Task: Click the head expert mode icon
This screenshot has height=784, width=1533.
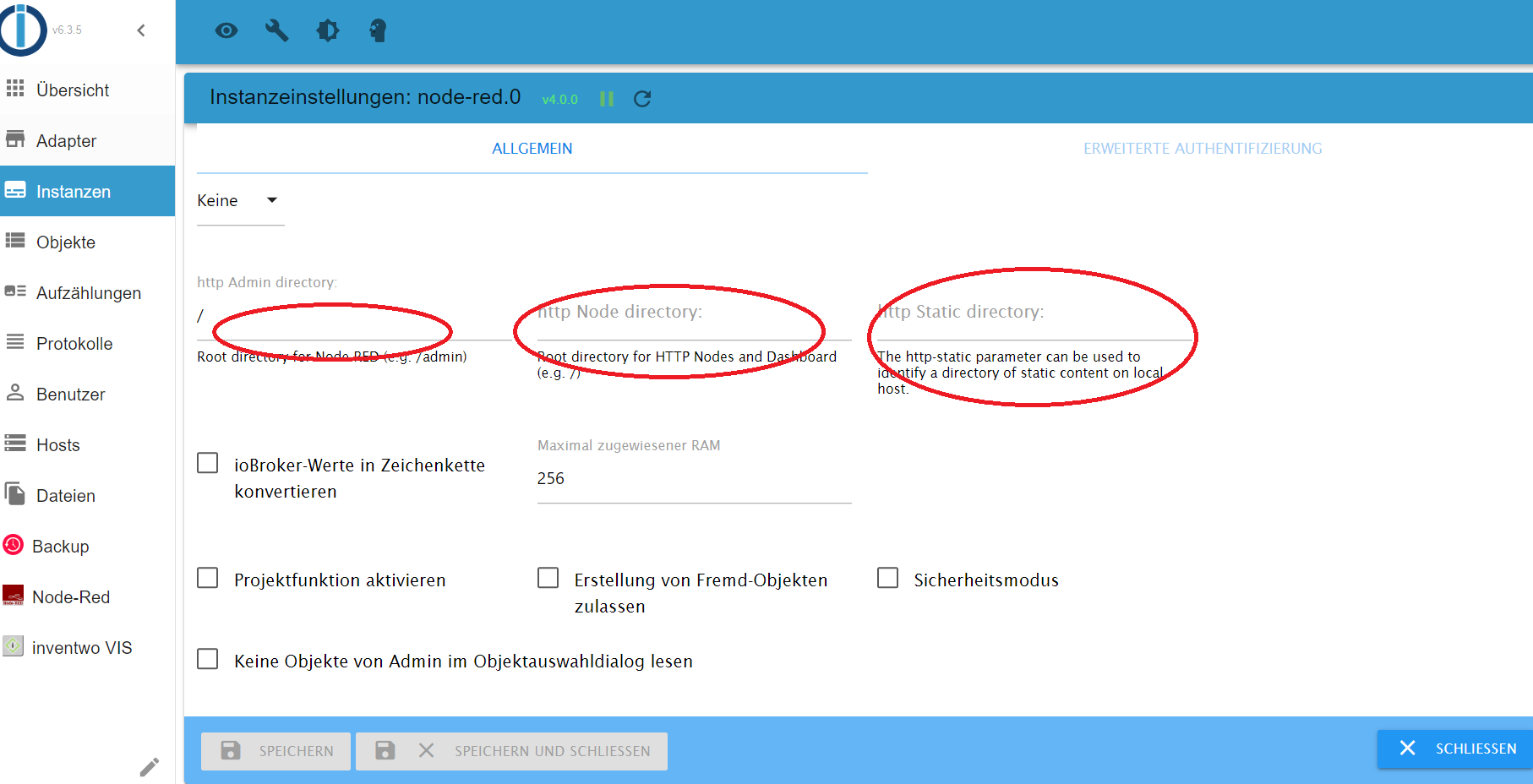Action: 378,30
